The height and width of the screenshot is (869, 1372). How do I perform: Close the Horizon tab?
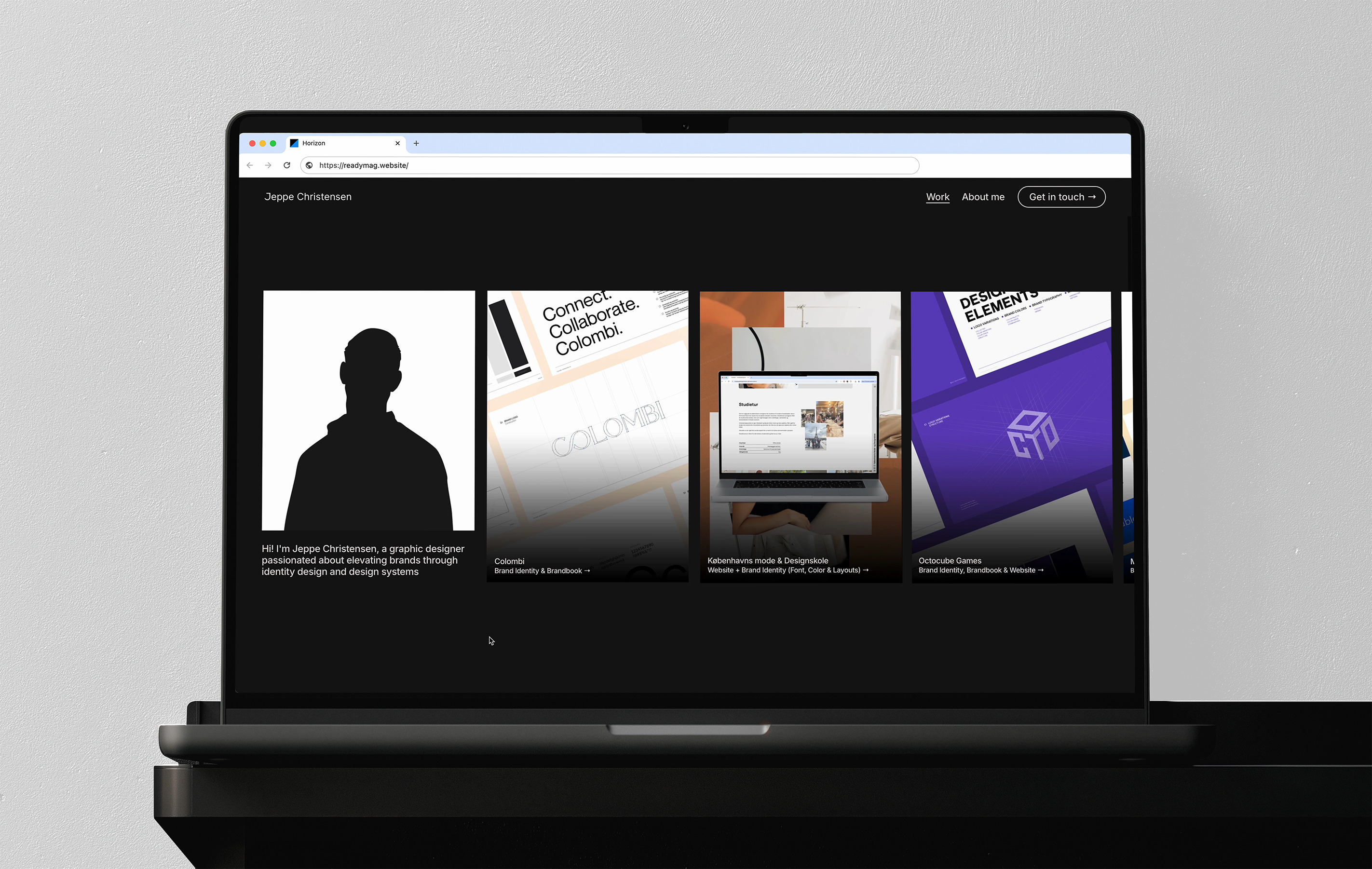coord(397,144)
